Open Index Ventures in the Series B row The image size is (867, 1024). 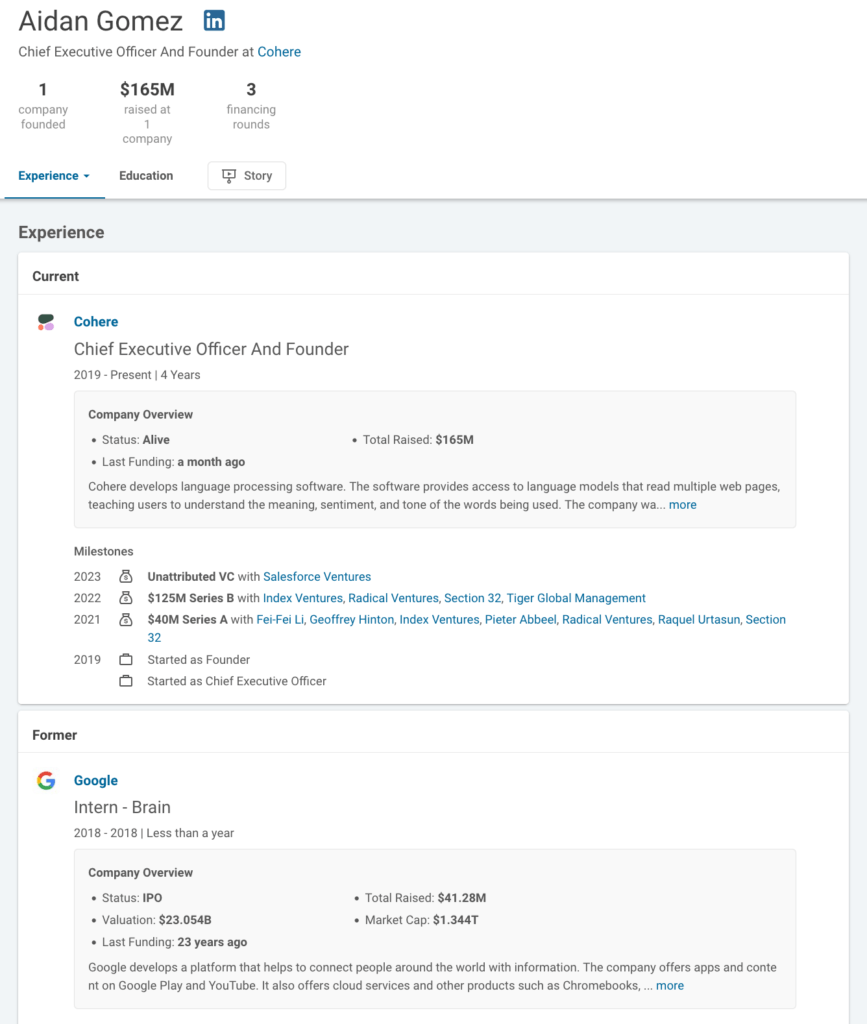tap(302, 598)
